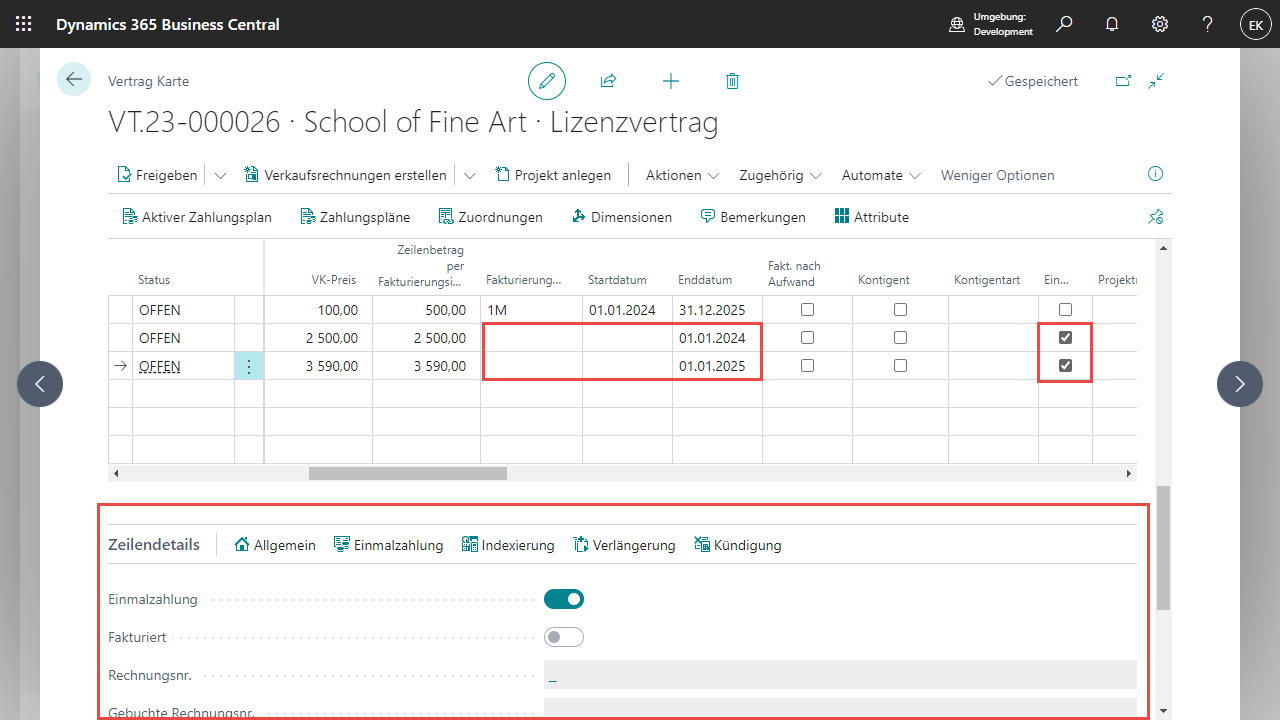Image resolution: width=1280 pixels, height=720 pixels.
Task: Open the Kündigung tab
Action: 737,545
